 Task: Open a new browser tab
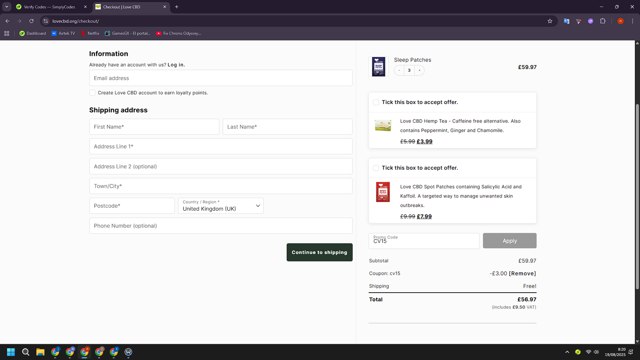pyautogui.click(x=176, y=7)
